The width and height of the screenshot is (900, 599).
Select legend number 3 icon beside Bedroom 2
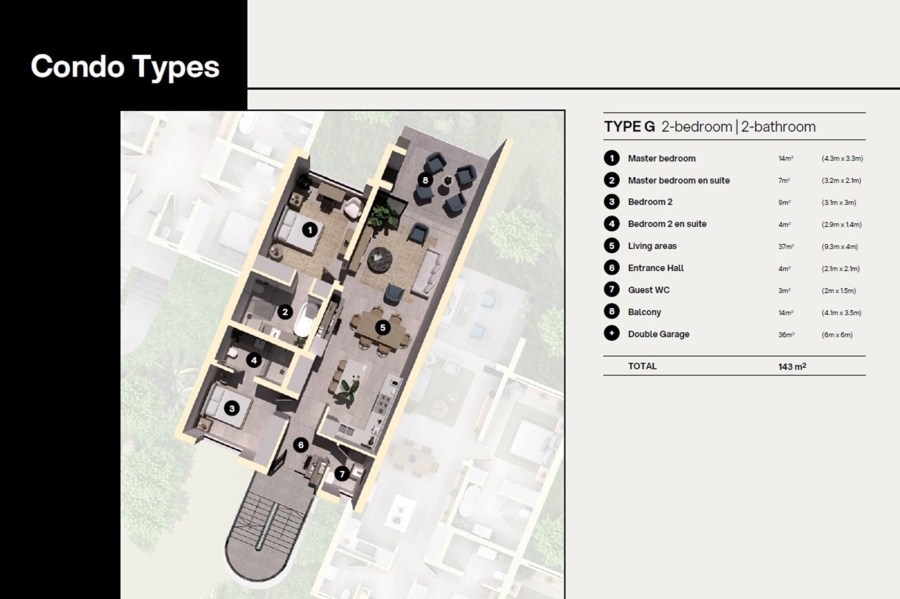(x=612, y=202)
